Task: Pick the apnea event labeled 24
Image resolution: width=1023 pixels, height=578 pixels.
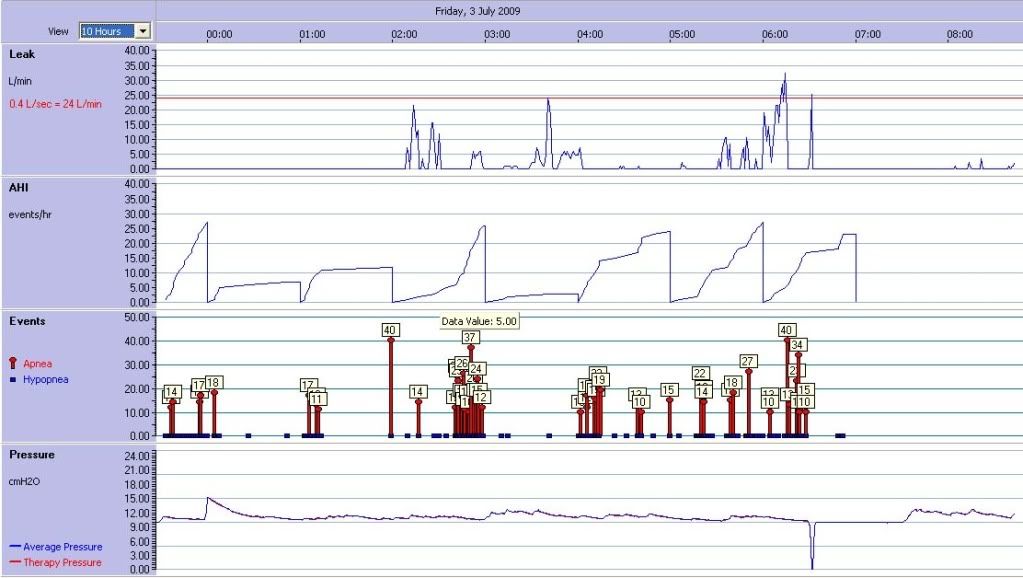Action: pos(477,369)
